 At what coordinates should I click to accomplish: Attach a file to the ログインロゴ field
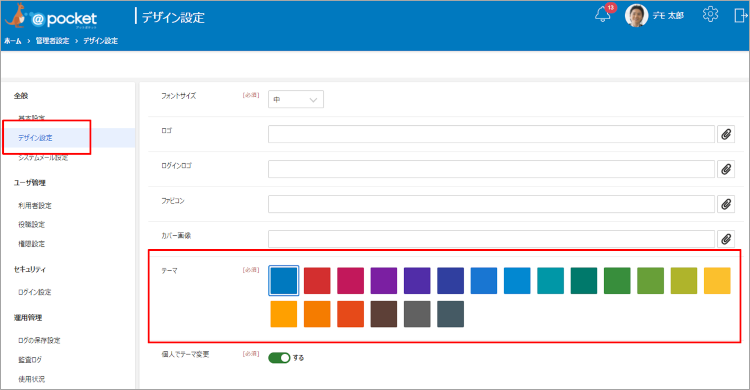click(726, 169)
